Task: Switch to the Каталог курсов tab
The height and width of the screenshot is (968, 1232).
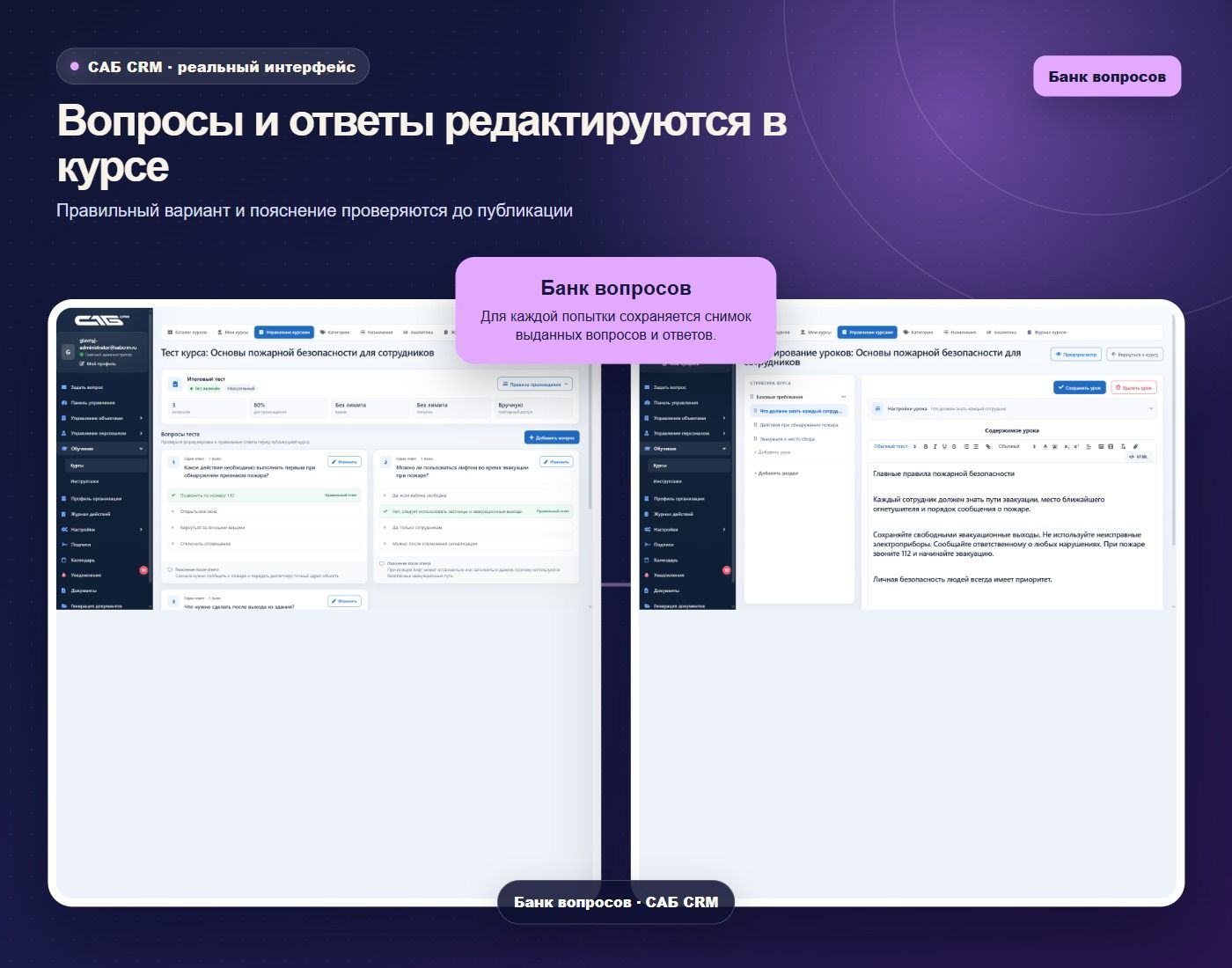Action: [x=187, y=333]
